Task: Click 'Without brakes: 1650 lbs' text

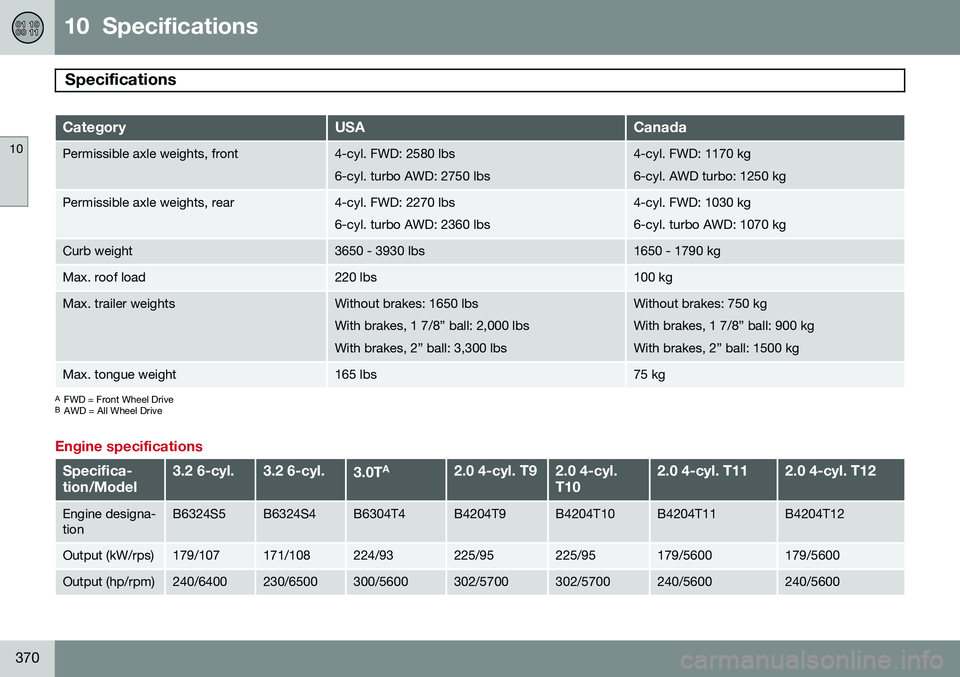Action: coord(407,304)
